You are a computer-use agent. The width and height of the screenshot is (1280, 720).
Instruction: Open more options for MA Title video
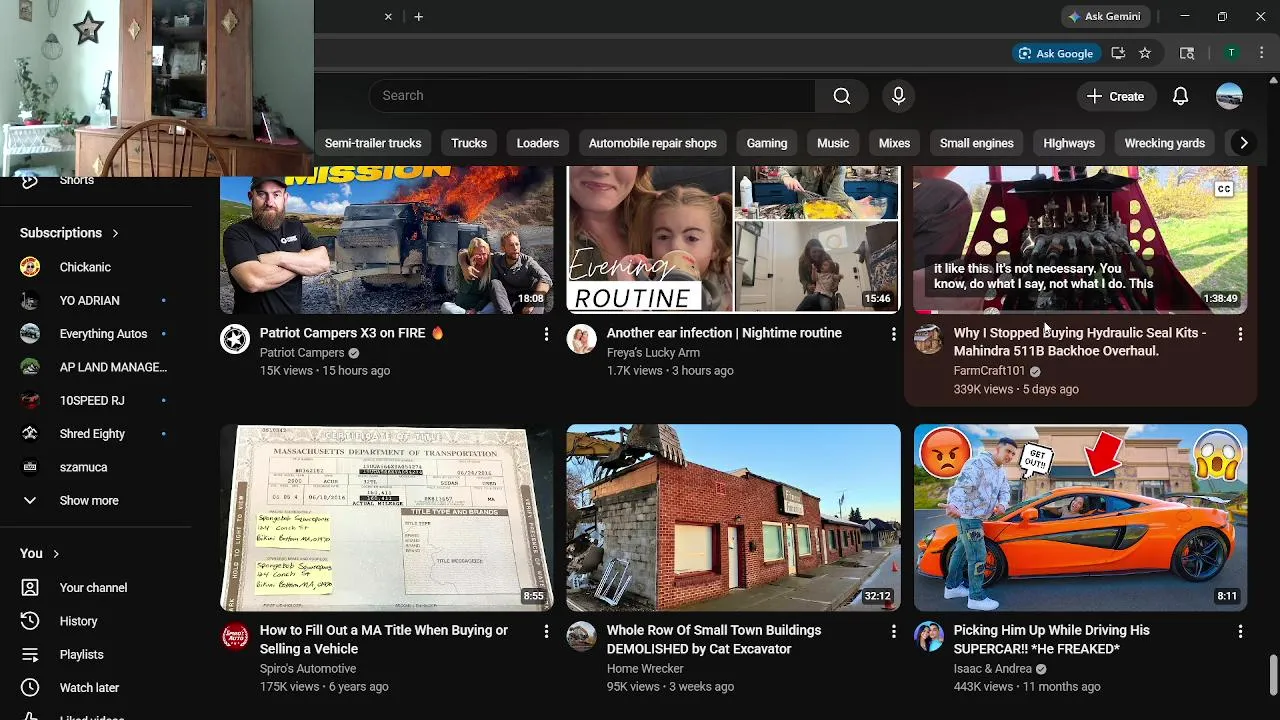[x=546, y=632]
